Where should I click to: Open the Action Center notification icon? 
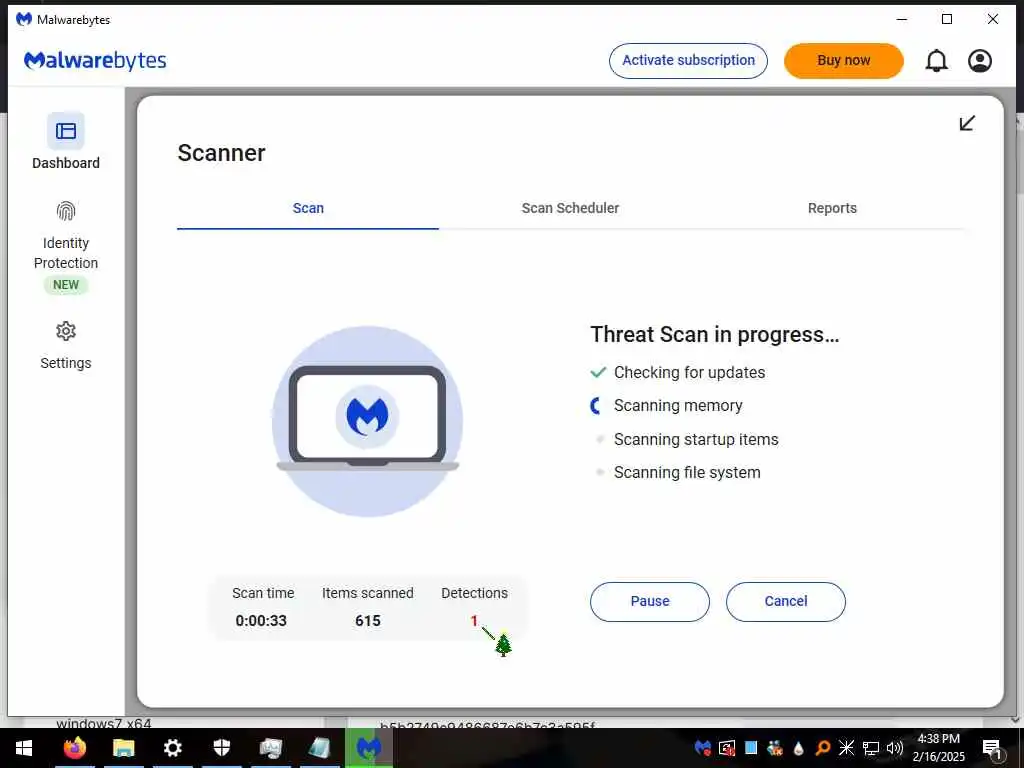tap(992, 748)
